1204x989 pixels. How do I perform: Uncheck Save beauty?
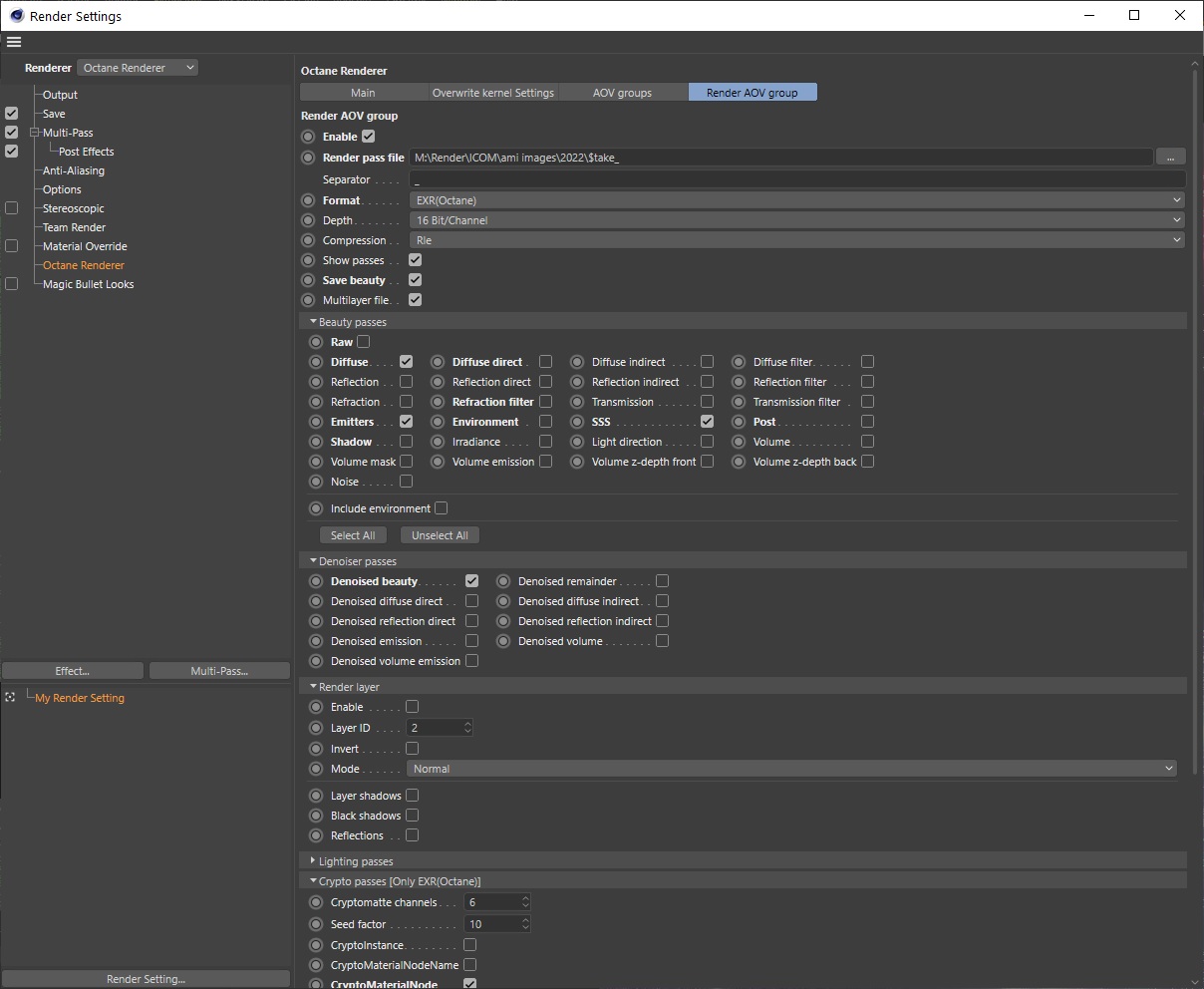[416, 280]
